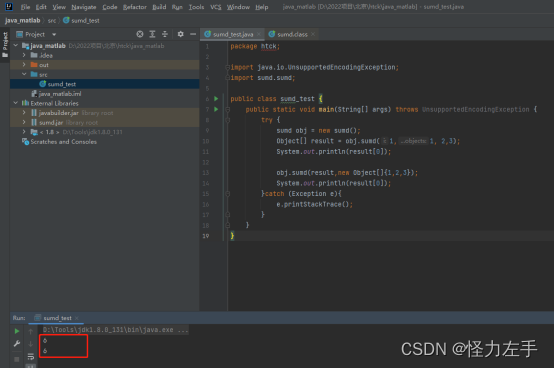The width and height of the screenshot is (554, 368).
Task: Click on 'e.printStackTrace();' code line
Action: [314, 204]
